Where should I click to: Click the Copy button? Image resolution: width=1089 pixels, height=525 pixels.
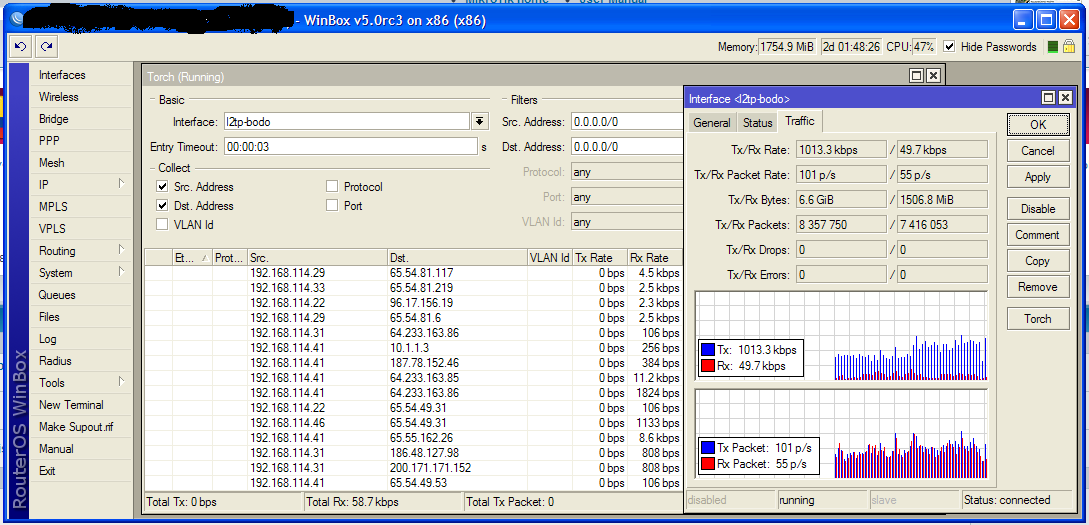click(1038, 261)
